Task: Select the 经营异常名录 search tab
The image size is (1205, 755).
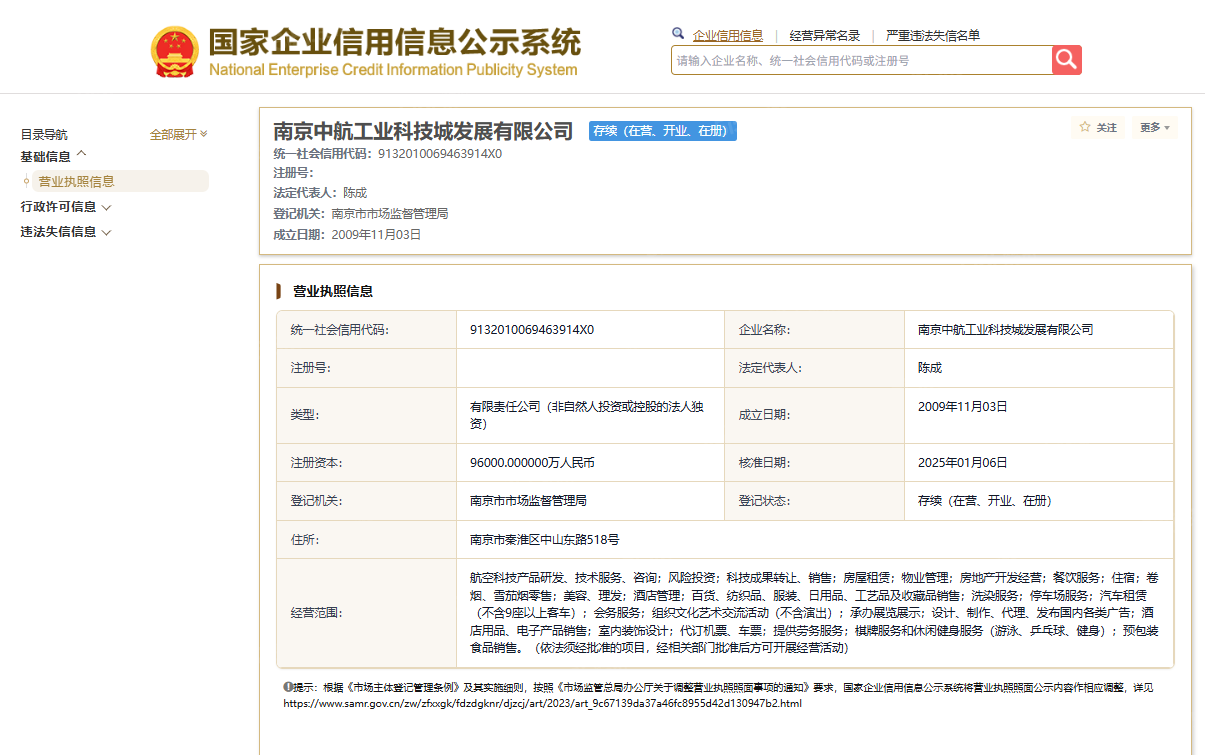Action: pos(825,35)
